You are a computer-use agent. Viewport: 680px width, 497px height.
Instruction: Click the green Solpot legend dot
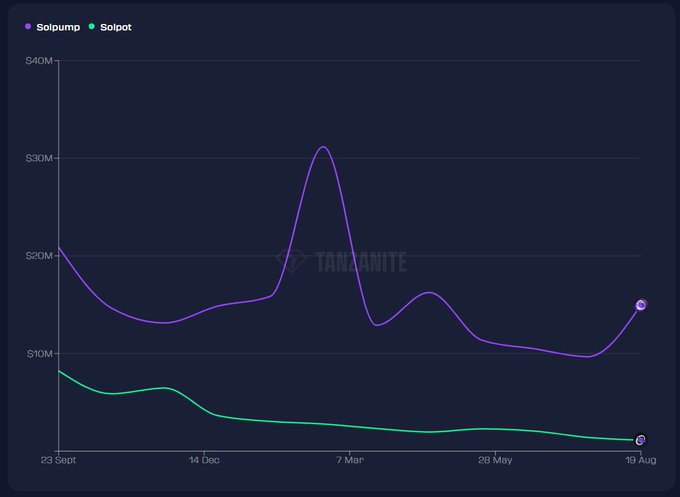point(92,26)
